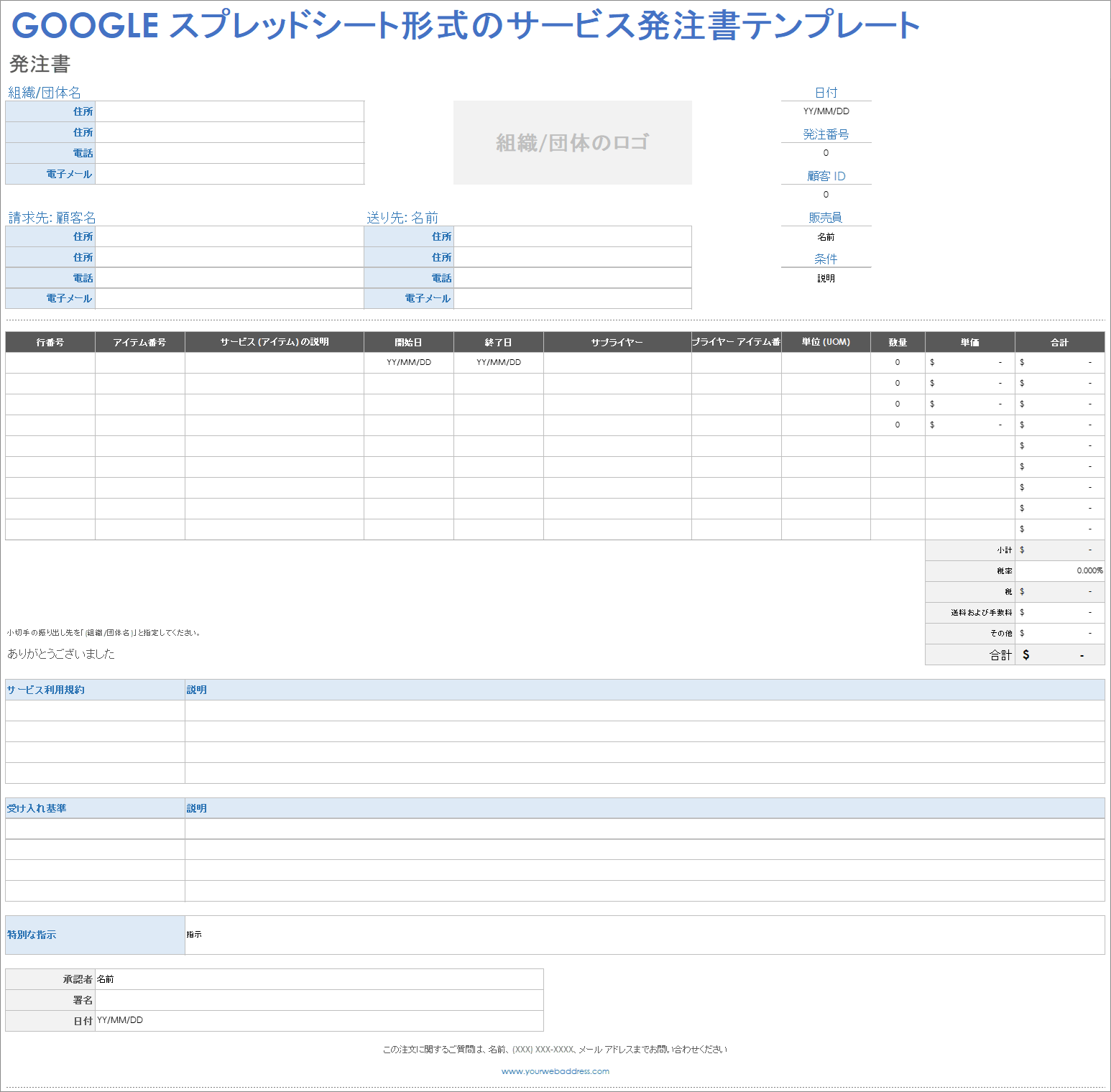
Task: Select the 小計 total cell
Action: (1060, 550)
